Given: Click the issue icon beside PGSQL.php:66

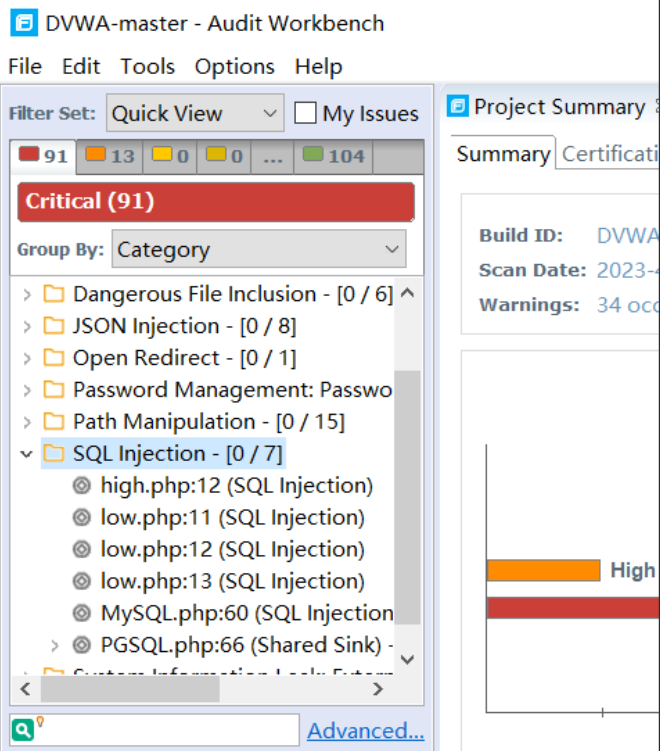Looking at the screenshot, I should pos(82,645).
